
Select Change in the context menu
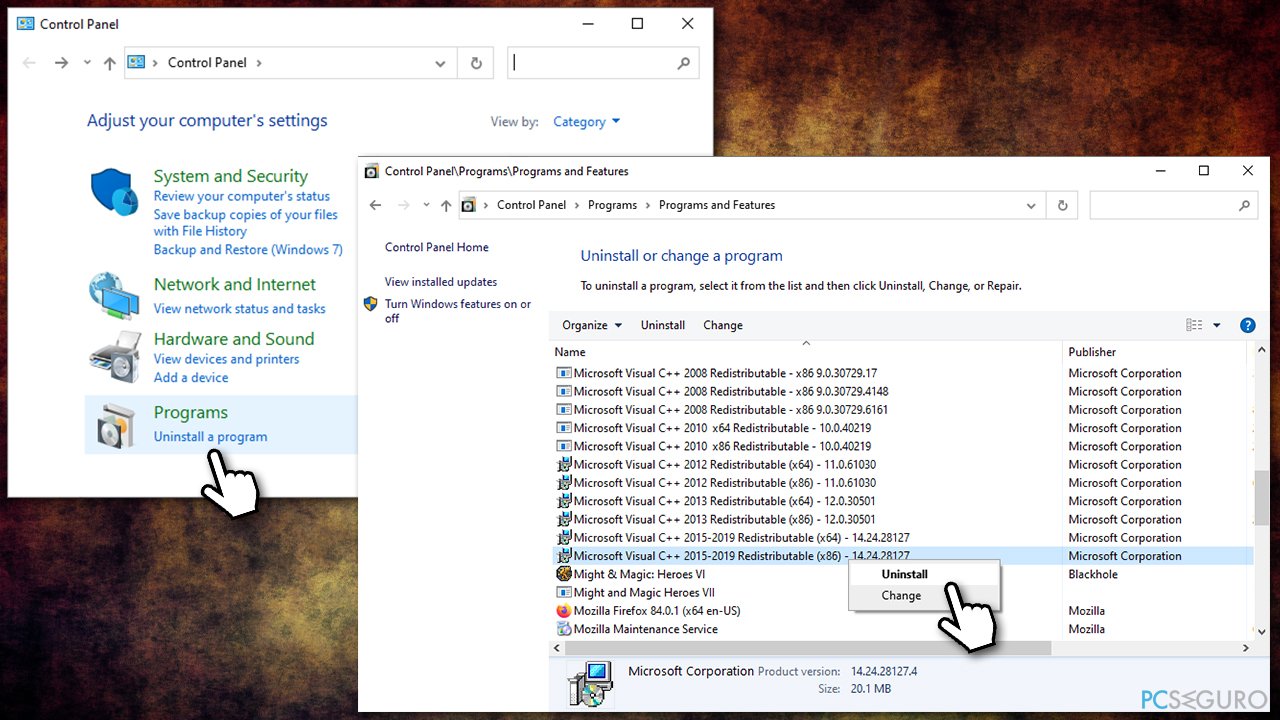(x=900, y=594)
